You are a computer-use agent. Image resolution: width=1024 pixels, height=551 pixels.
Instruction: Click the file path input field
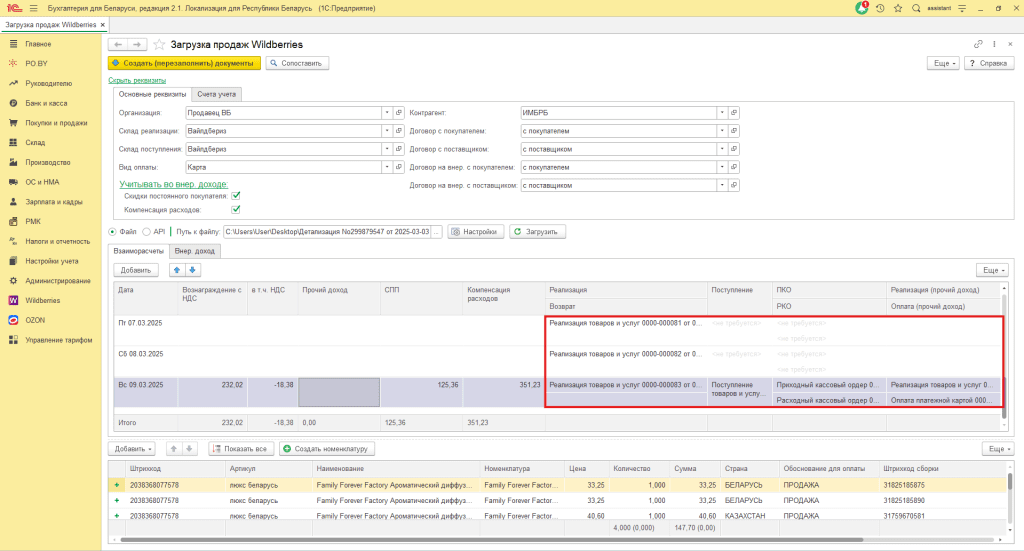click(x=326, y=232)
